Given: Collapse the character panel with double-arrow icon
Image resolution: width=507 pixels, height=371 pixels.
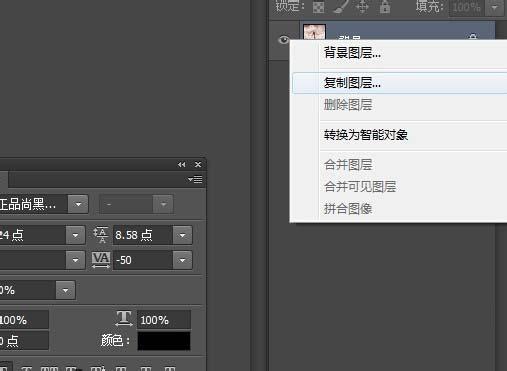Looking at the screenshot, I should [182, 165].
